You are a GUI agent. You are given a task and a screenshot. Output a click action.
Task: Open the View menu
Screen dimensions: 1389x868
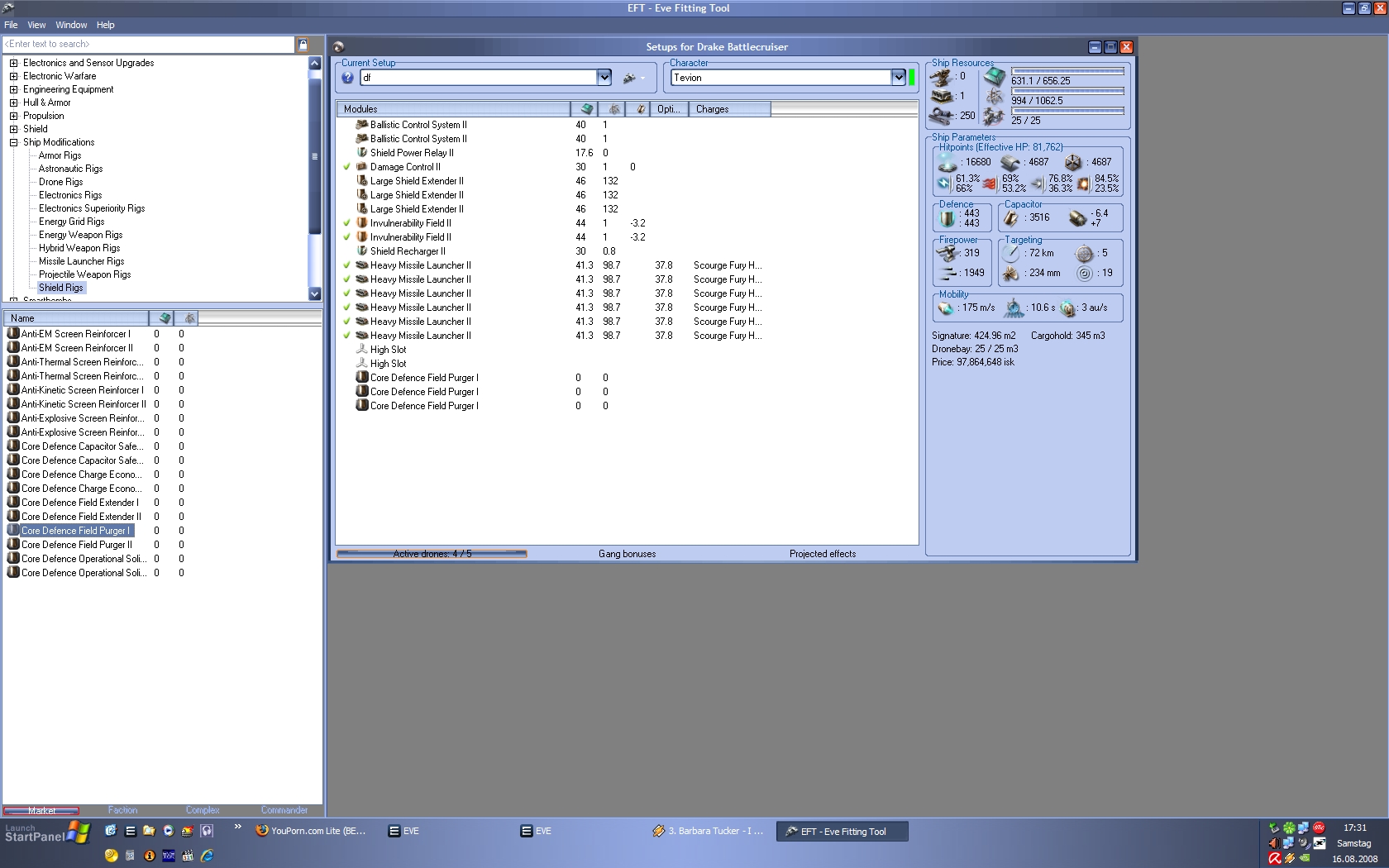point(36,25)
